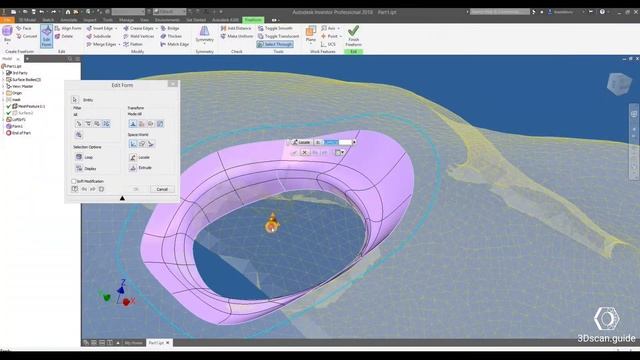Switch to the Manage ribbon tab
The height and width of the screenshot is (360, 640).
click(x=127, y=20)
